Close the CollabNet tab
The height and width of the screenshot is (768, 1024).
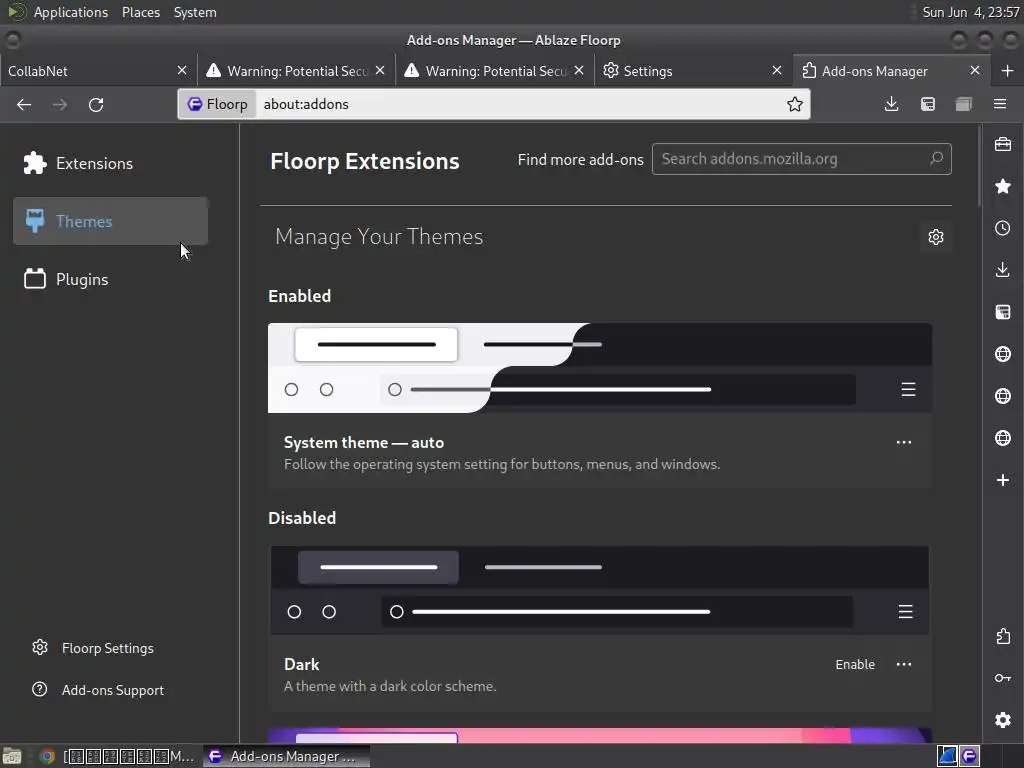coord(182,70)
